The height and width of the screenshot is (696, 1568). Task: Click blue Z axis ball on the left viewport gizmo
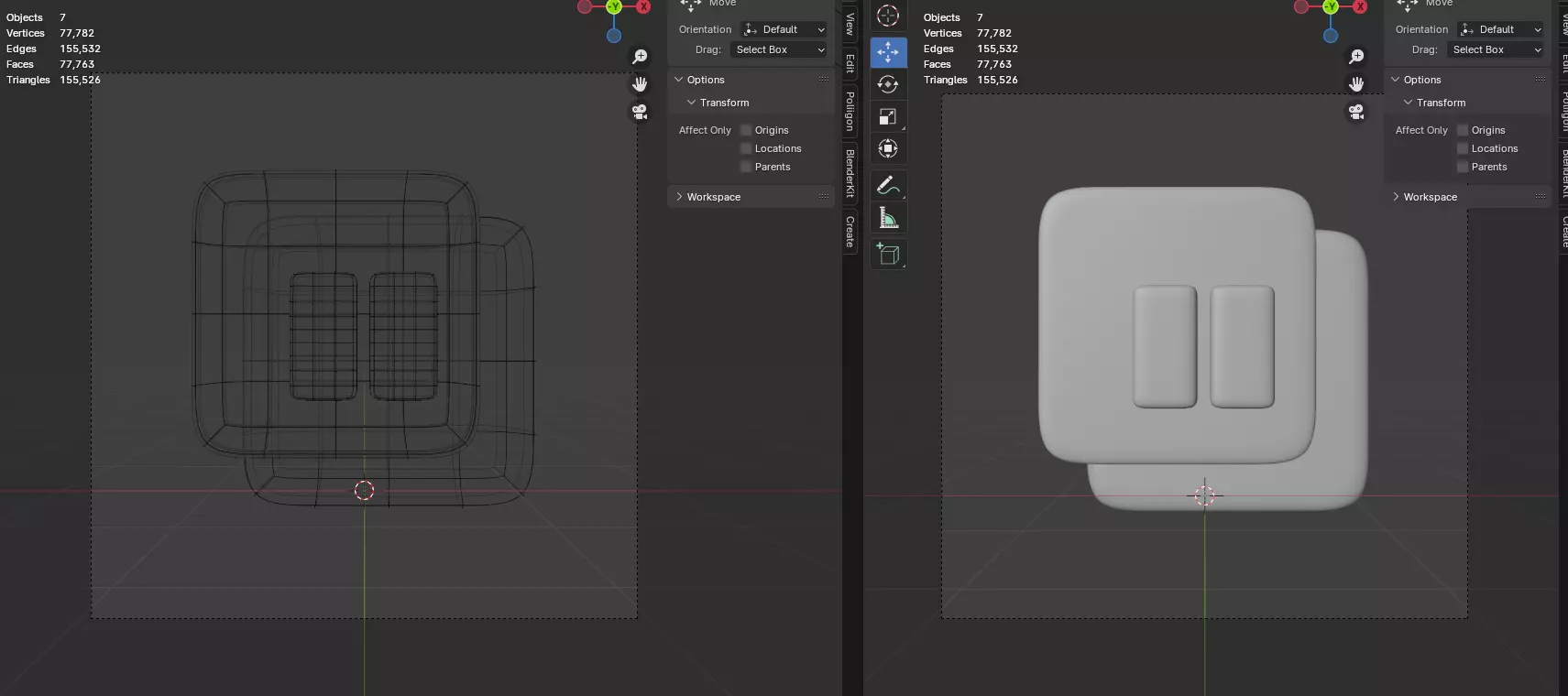click(614, 36)
